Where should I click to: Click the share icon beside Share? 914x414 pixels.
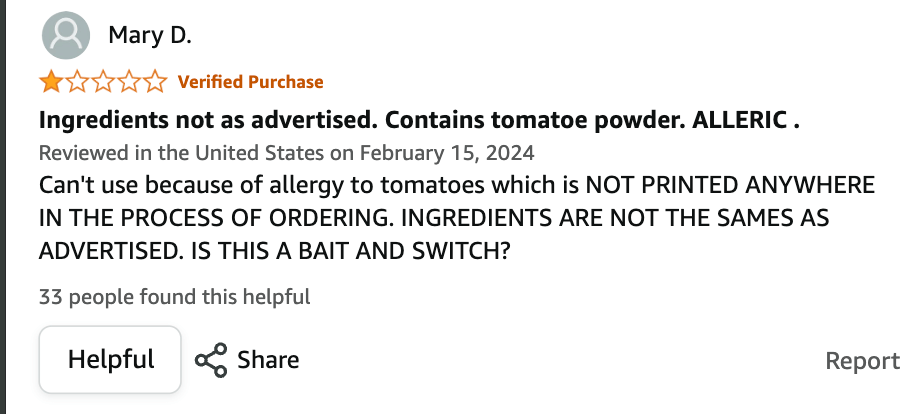pyautogui.click(x=211, y=360)
